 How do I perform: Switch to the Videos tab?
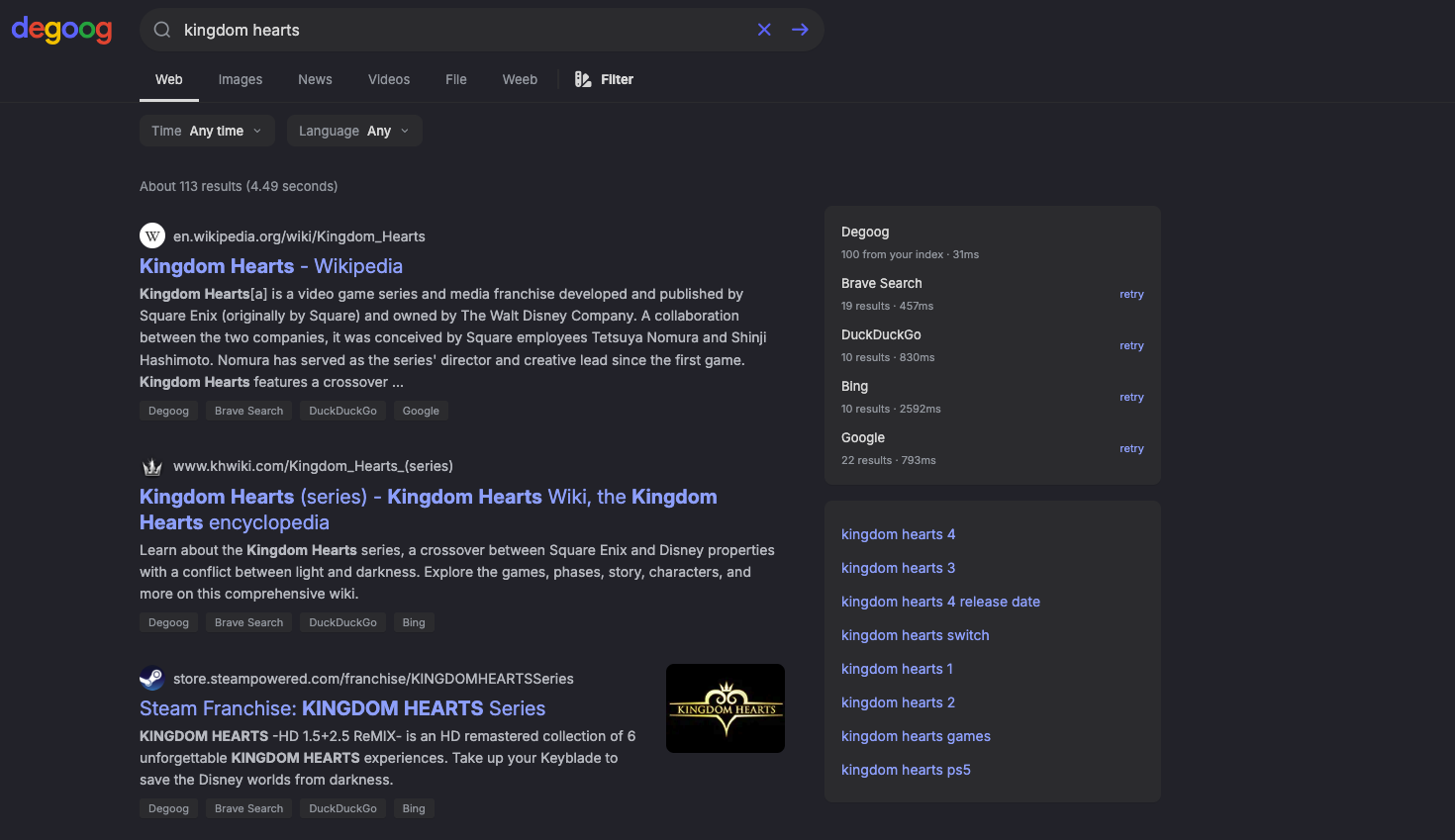coord(389,79)
